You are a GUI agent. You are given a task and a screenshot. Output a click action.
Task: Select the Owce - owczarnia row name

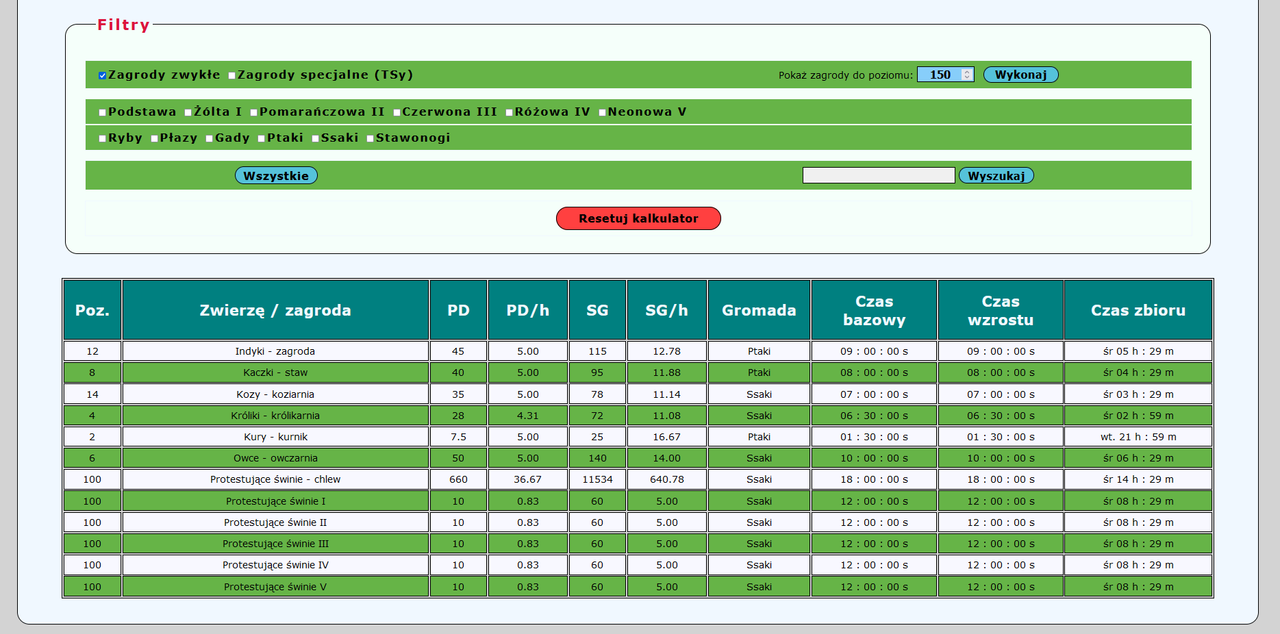click(276, 458)
